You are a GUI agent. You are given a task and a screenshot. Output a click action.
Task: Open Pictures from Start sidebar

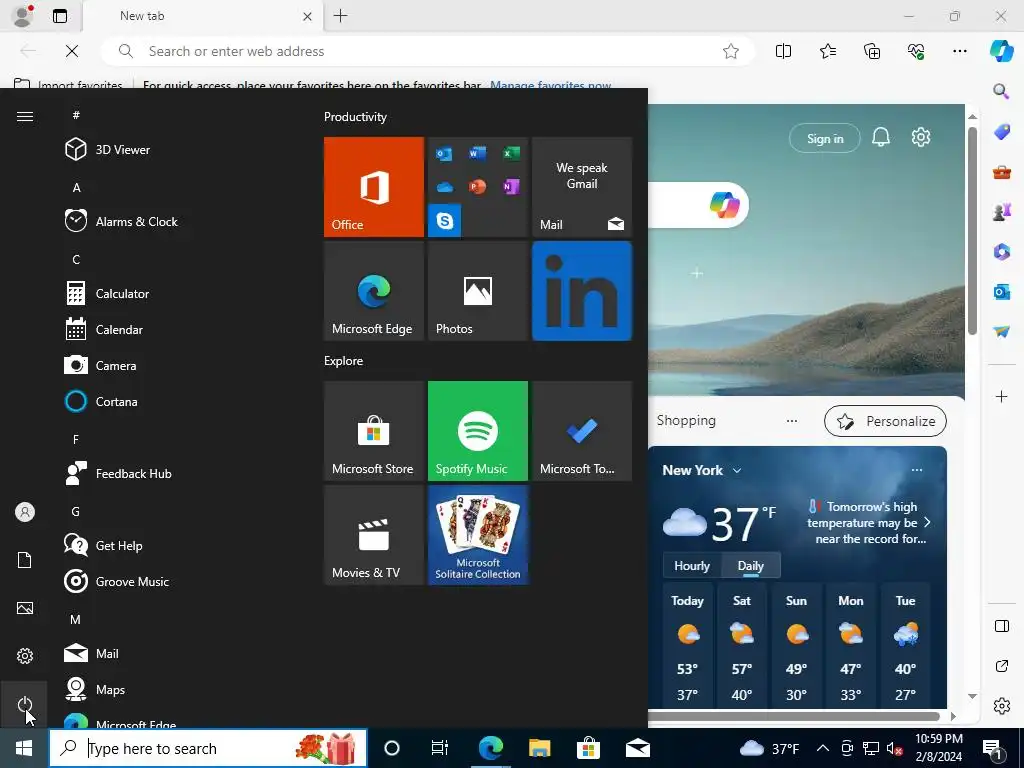pos(25,608)
